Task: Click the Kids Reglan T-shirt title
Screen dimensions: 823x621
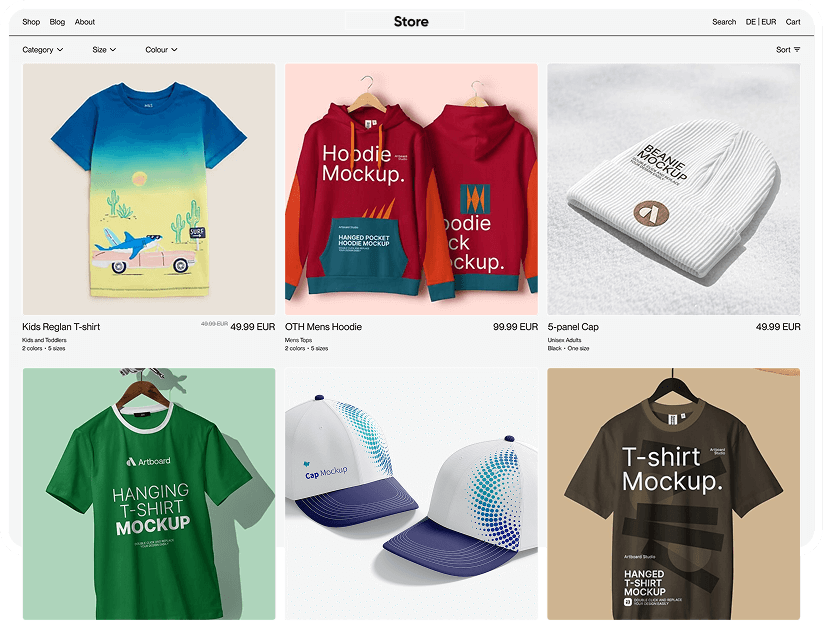Action: (x=61, y=327)
